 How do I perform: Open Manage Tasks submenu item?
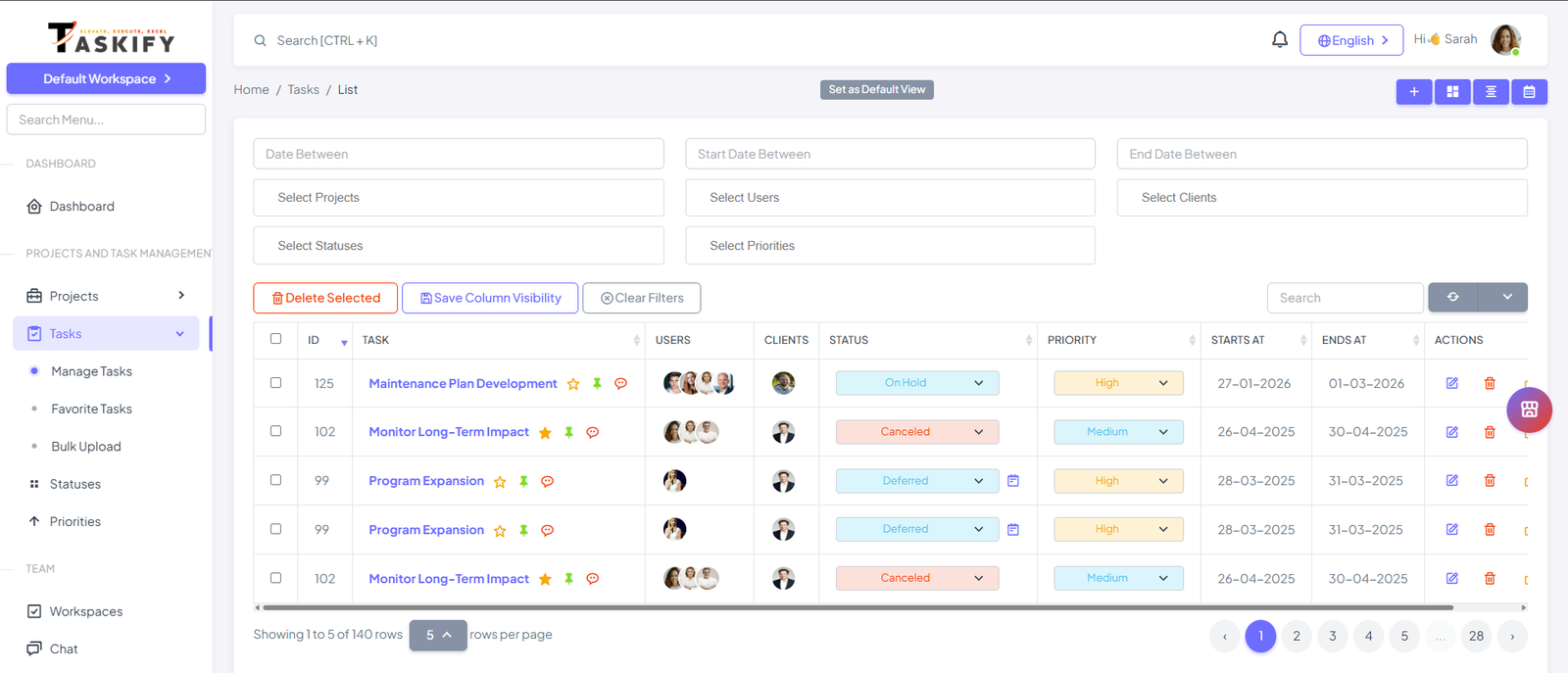pos(91,371)
